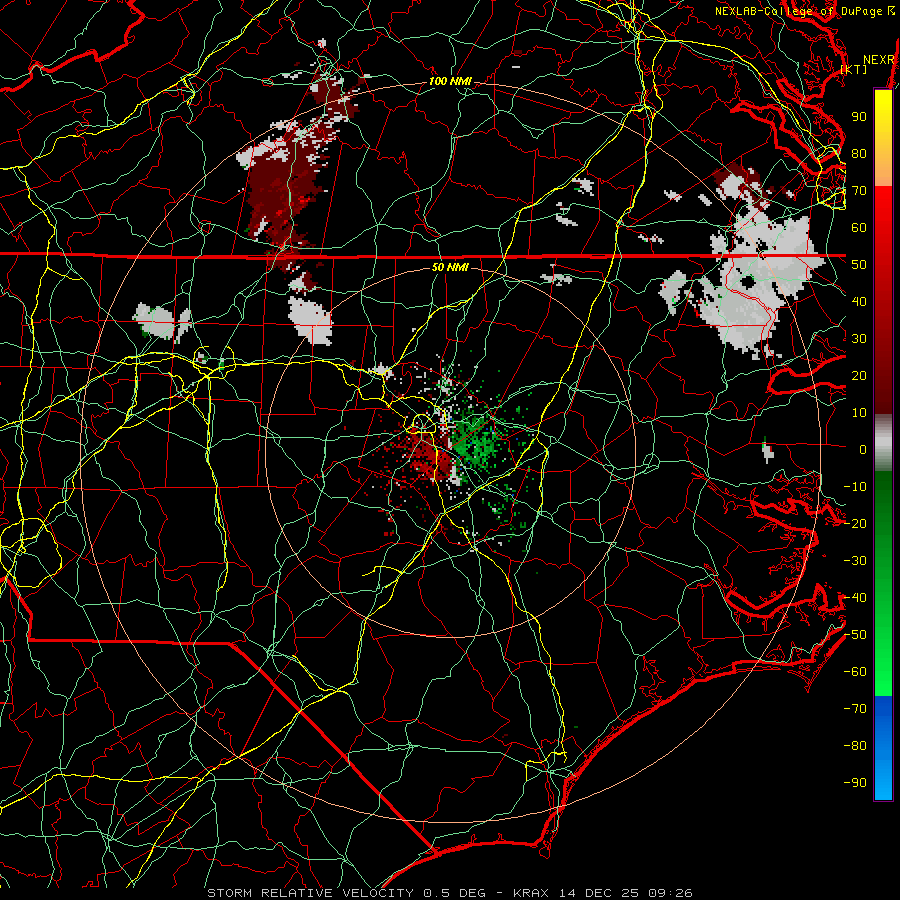Select the 80 value on velocity scale
Viewport: 900px width, 900px height.
[x=859, y=154]
